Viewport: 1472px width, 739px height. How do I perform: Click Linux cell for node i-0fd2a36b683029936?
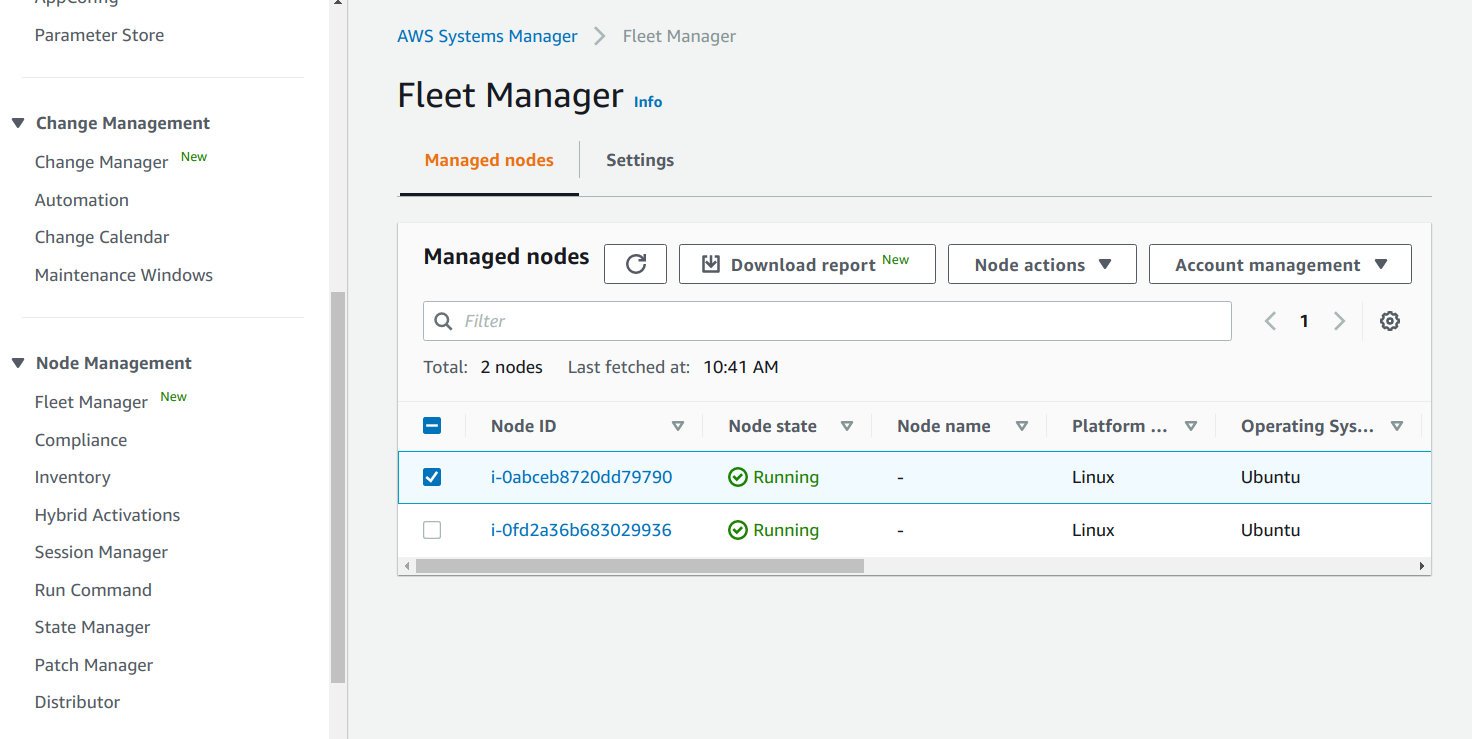click(1093, 530)
